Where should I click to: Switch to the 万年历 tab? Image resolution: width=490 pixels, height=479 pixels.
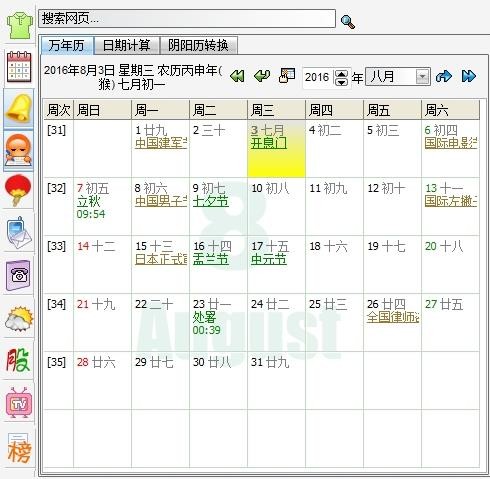[67, 45]
